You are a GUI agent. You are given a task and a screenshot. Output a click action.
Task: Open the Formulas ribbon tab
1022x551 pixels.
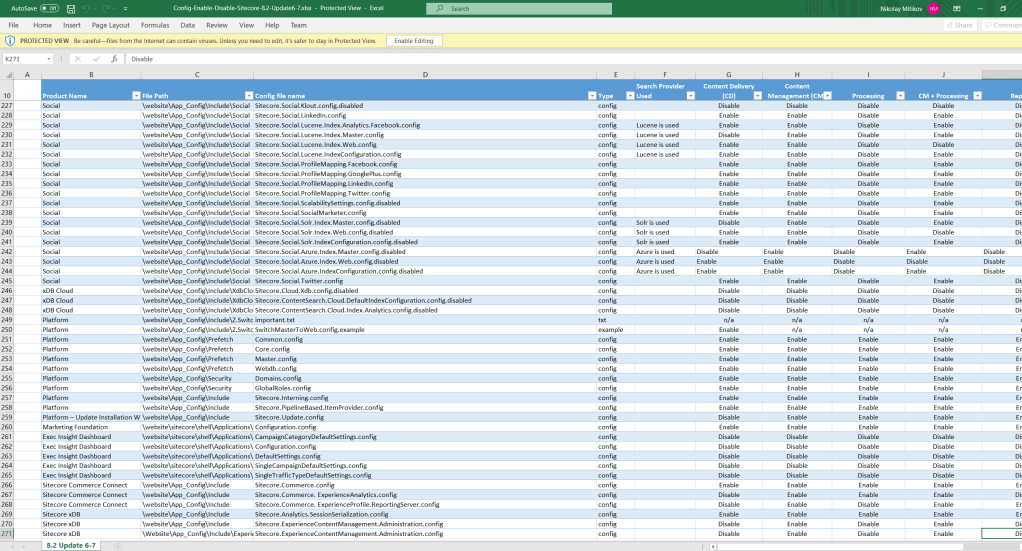pos(154,25)
